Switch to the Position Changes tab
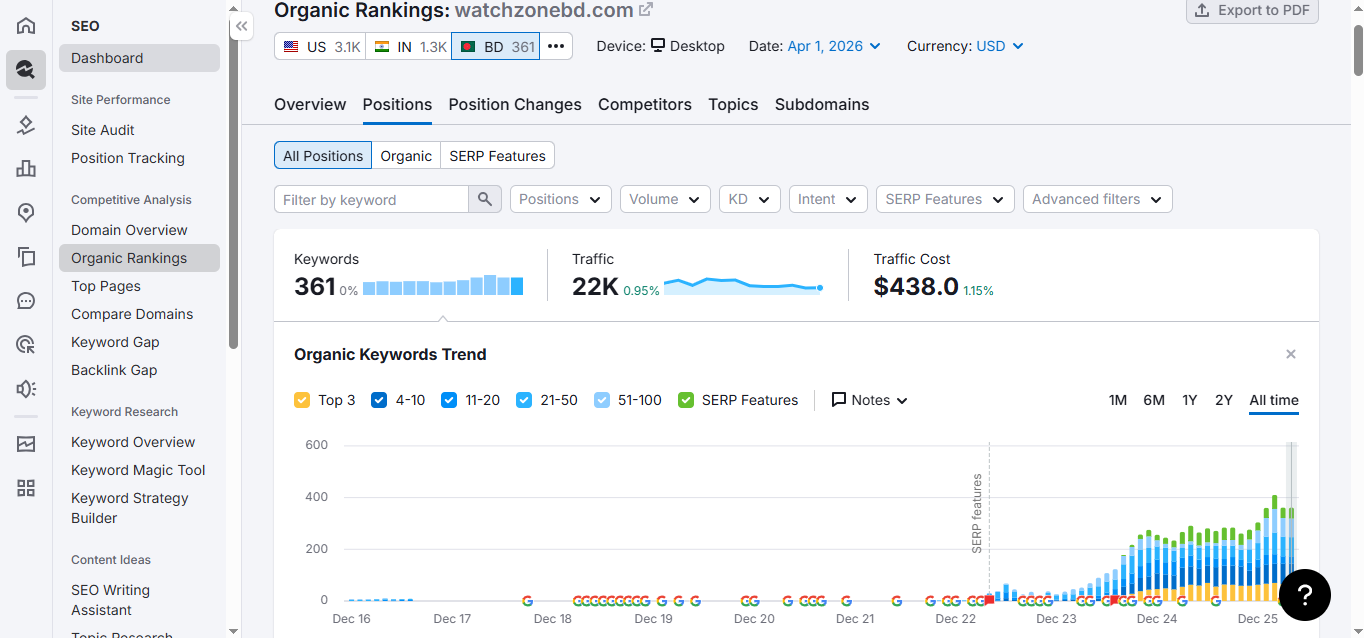 (x=515, y=104)
